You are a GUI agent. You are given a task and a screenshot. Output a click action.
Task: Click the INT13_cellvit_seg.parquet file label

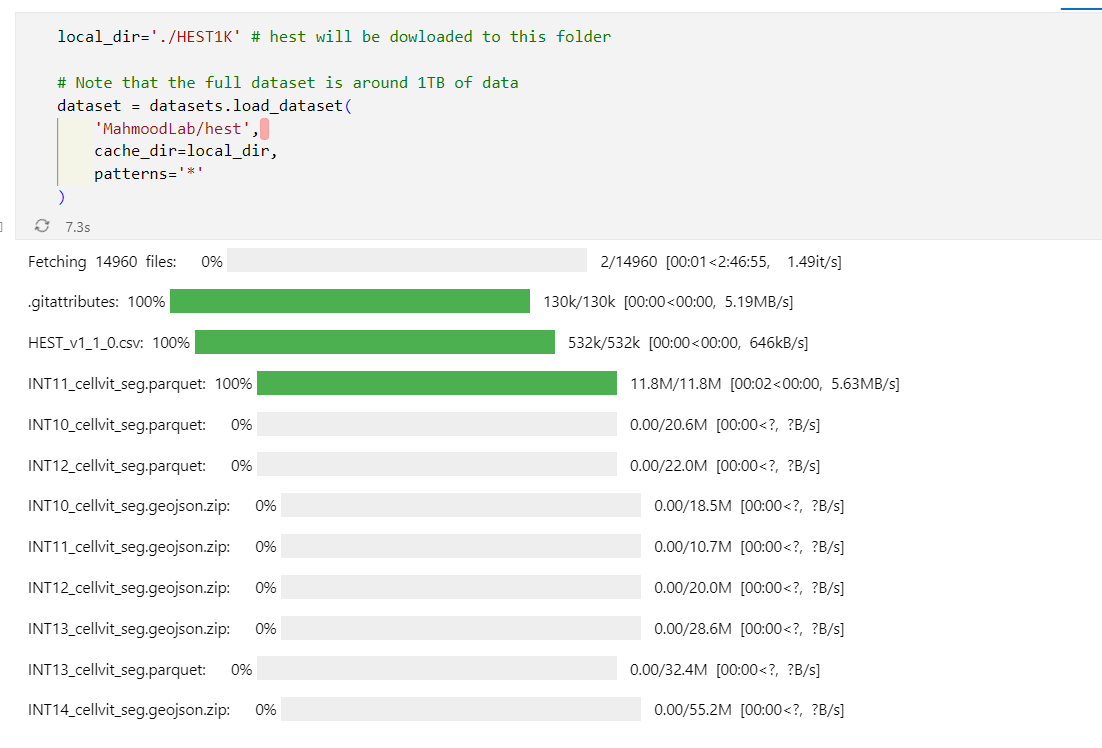point(117,669)
